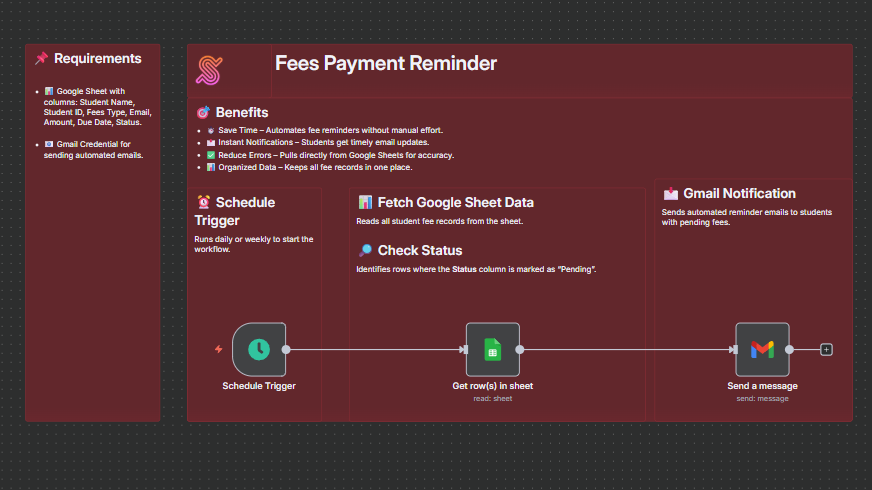Click the target icon next to Benefits
This screenshot has height=490, width=872.
point(203,112)
